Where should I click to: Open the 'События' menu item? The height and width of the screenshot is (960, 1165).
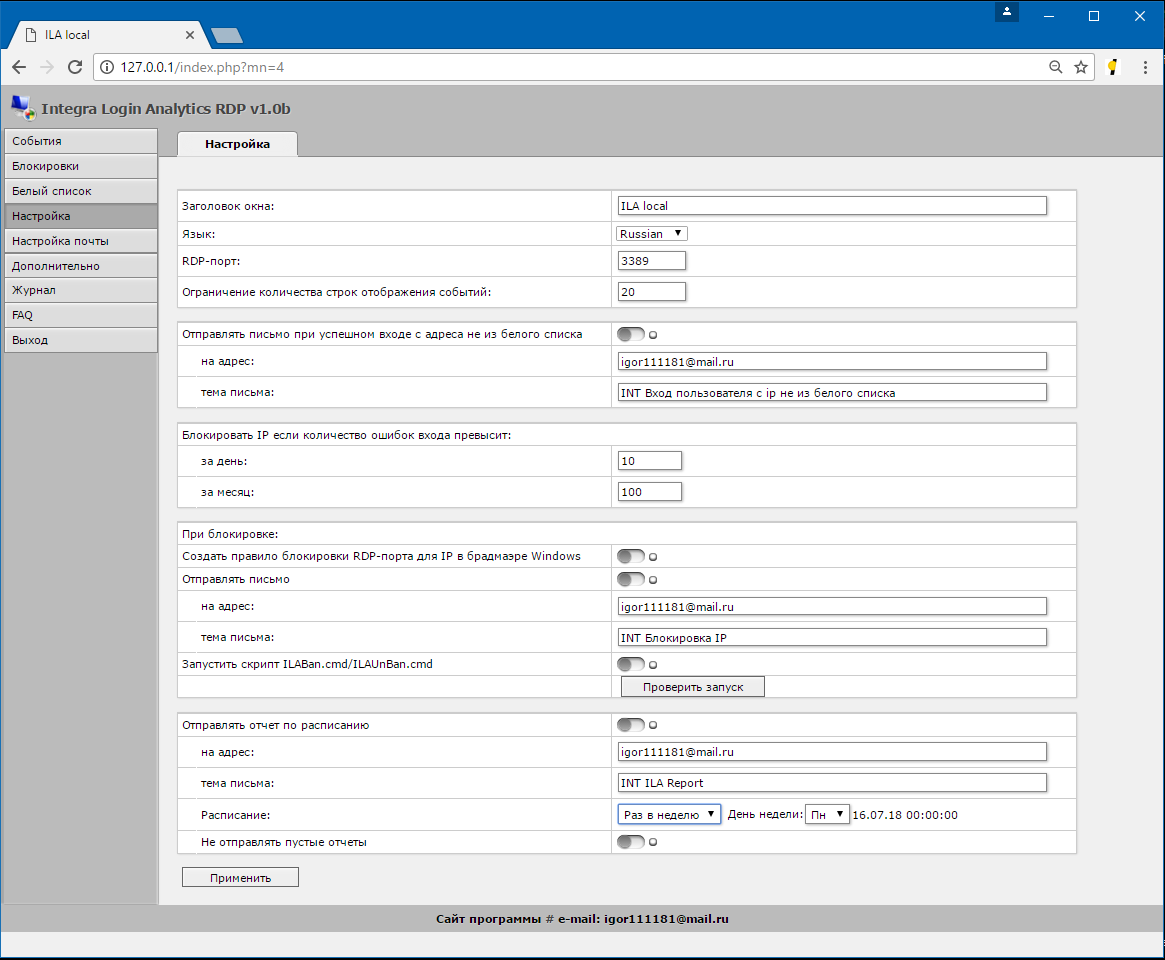[80, 141]
